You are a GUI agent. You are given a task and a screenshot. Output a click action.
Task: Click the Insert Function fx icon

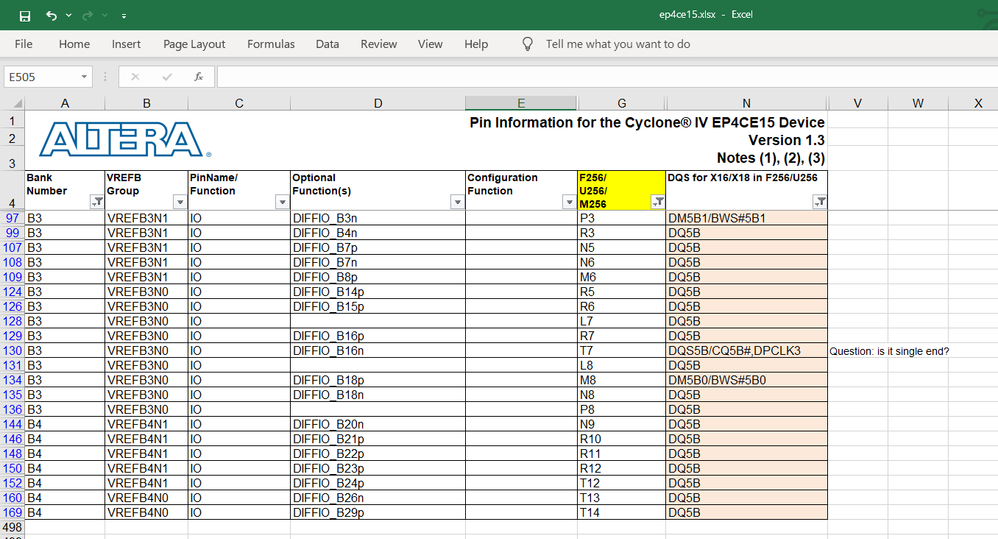pos(198,77)
